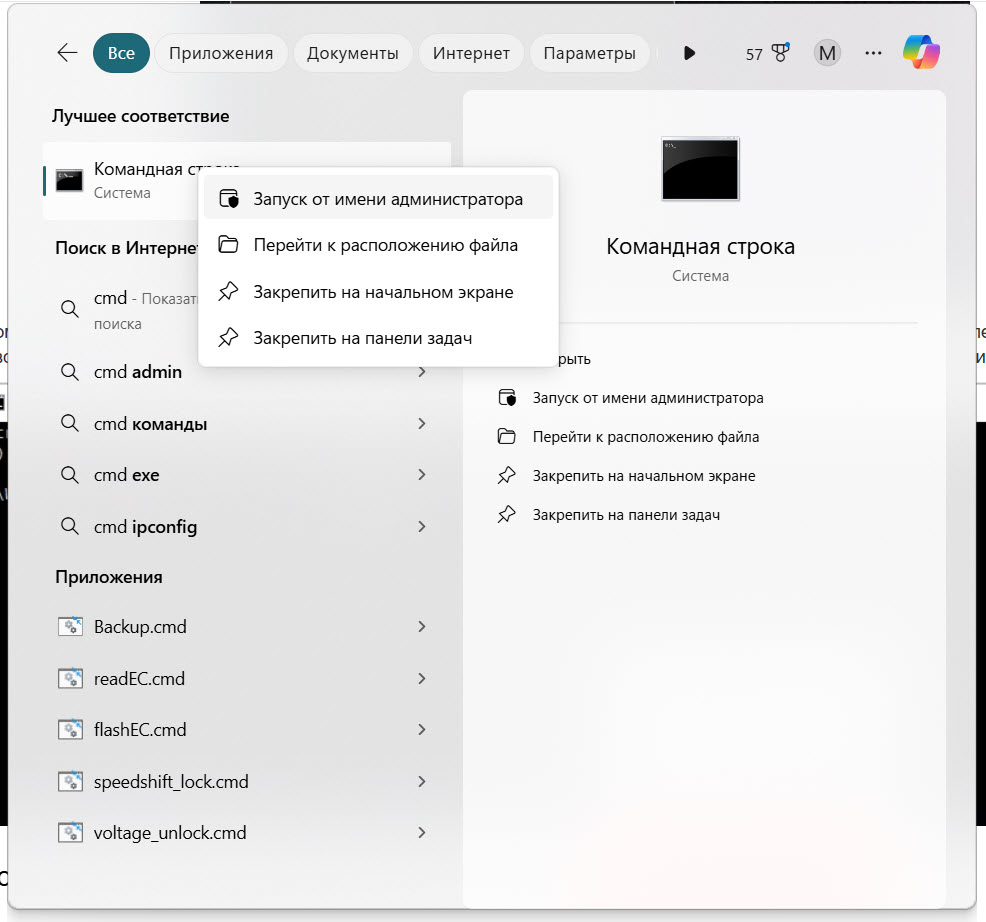Click the voltage_unlock.cmd file icon
Viewport: 986px width, 922px height.
pyautogui.click(x=71, y=832)
